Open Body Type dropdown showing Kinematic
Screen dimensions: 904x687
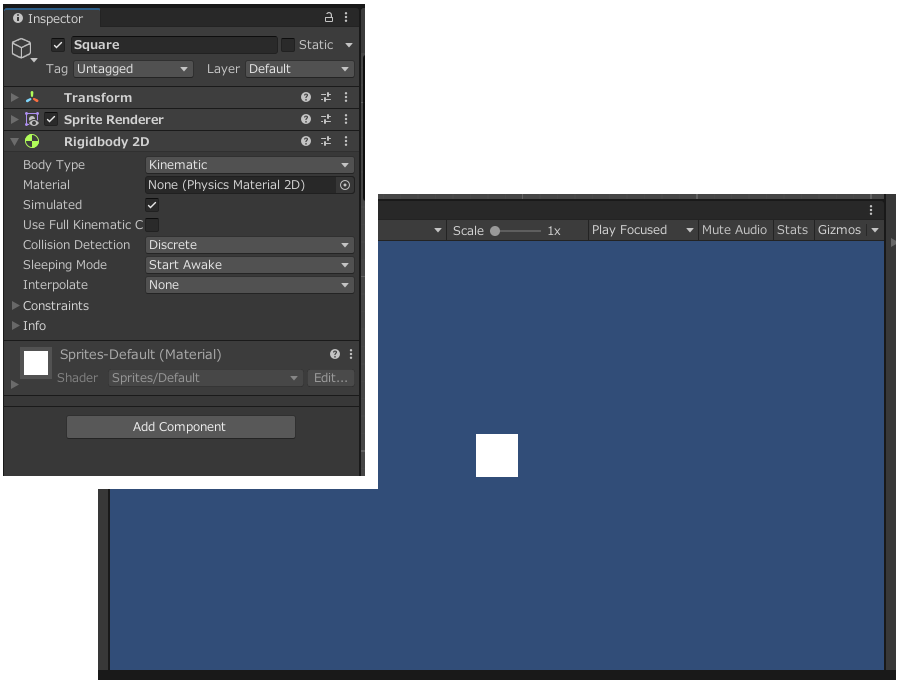click(250, 165)
